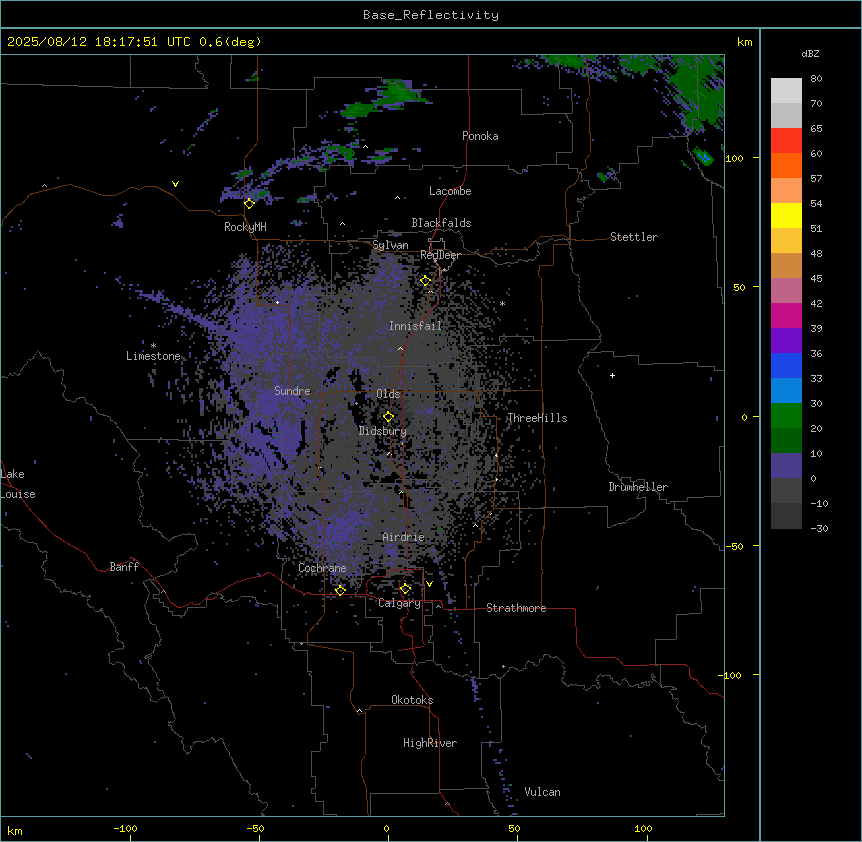
Task: Click the Olds town label
Action: coord(388,394)
